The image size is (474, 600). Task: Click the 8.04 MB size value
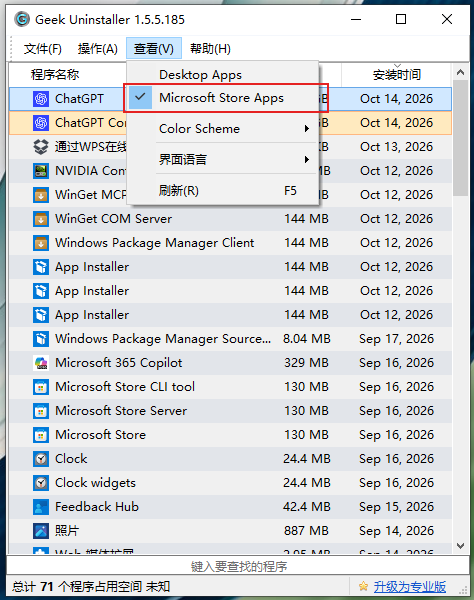click(306, 339)
